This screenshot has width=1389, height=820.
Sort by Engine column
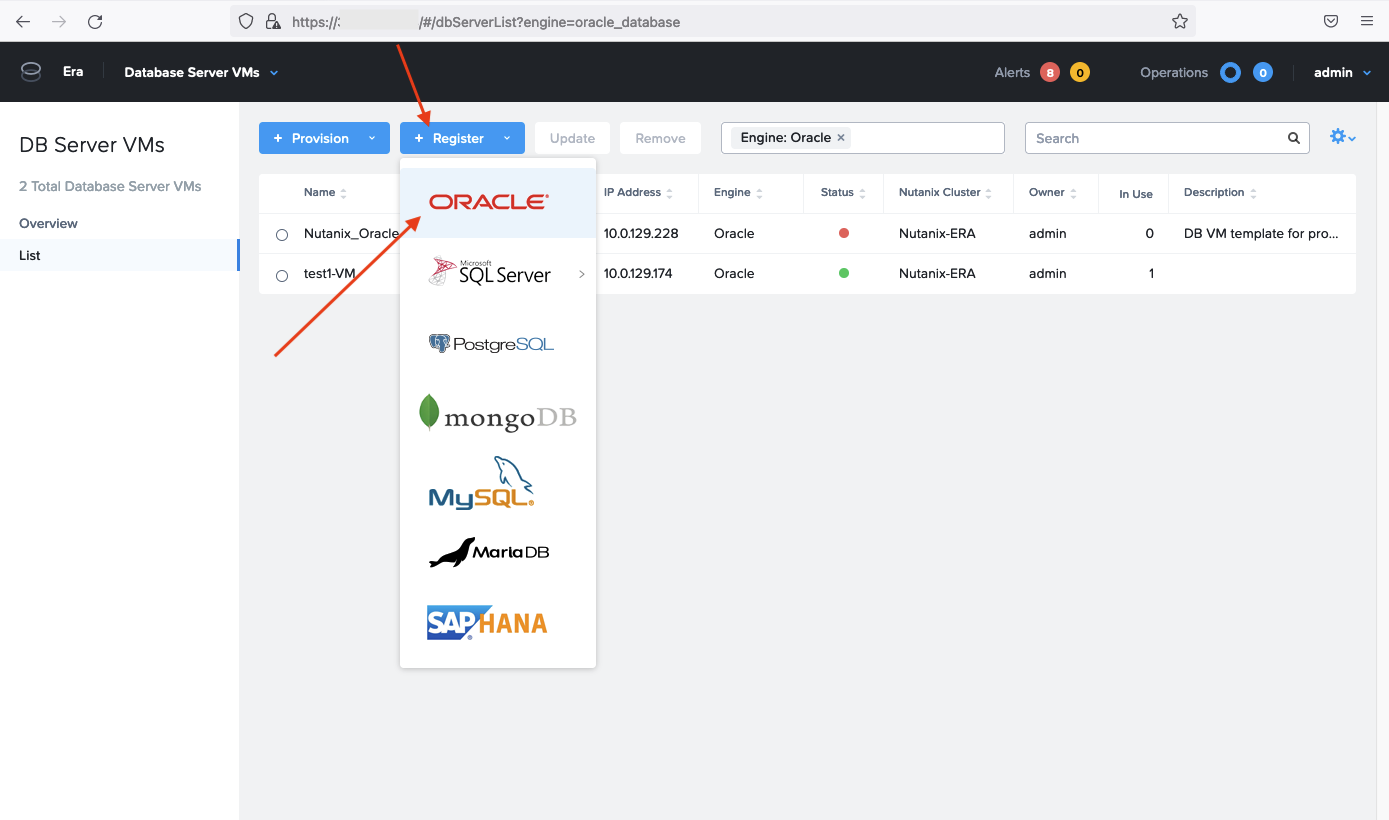click(x=739, y=193)
